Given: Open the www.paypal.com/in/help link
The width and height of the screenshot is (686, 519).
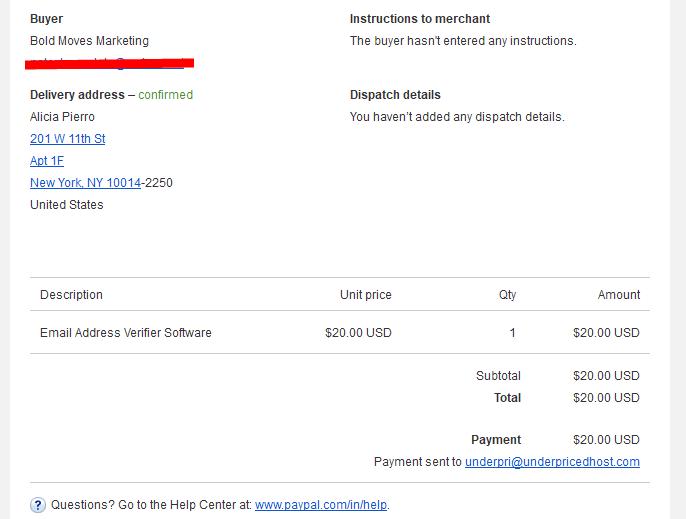Looking at the screenshot, I should click(321, 505).
